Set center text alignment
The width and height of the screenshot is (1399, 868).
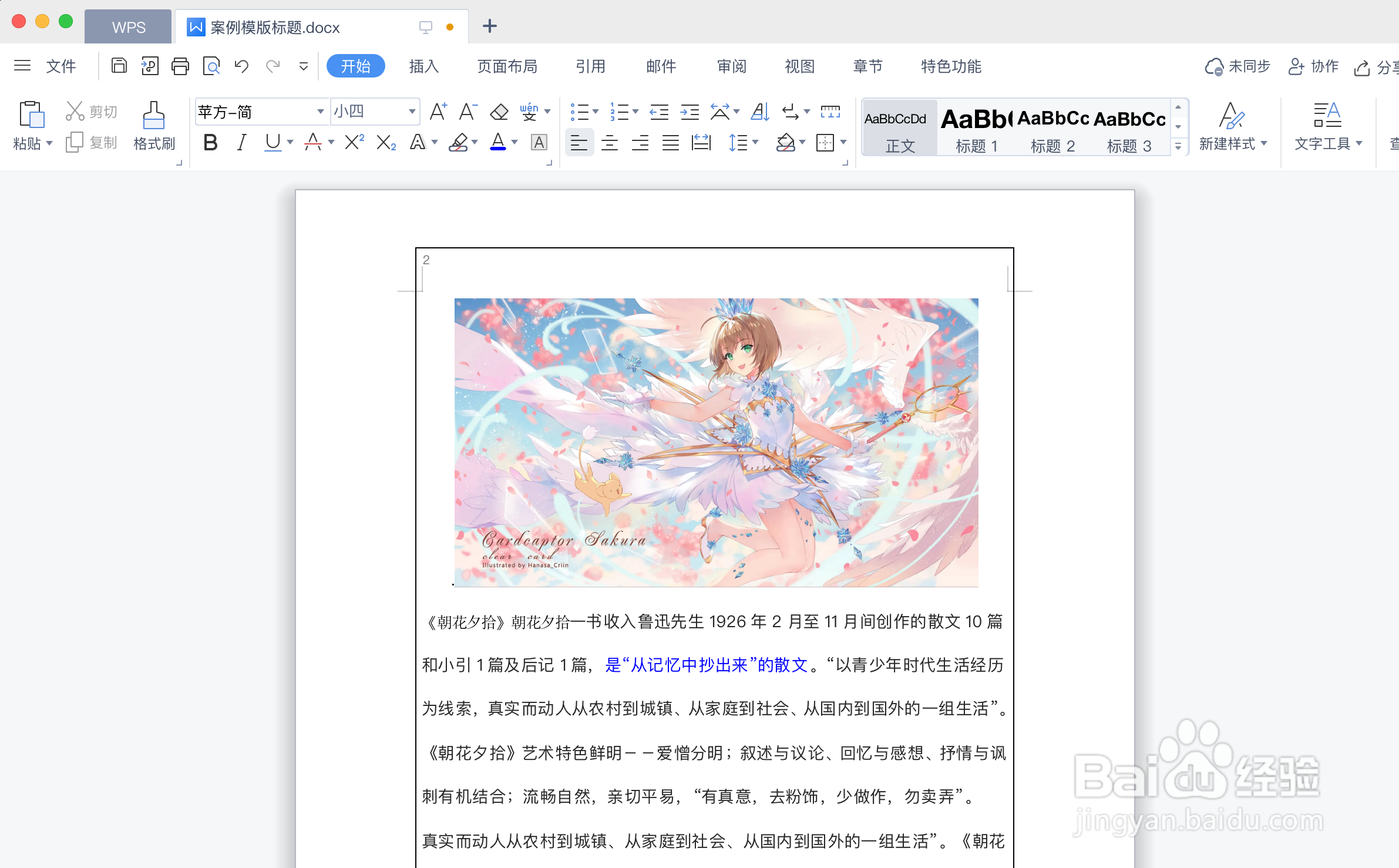click(610, 143)
